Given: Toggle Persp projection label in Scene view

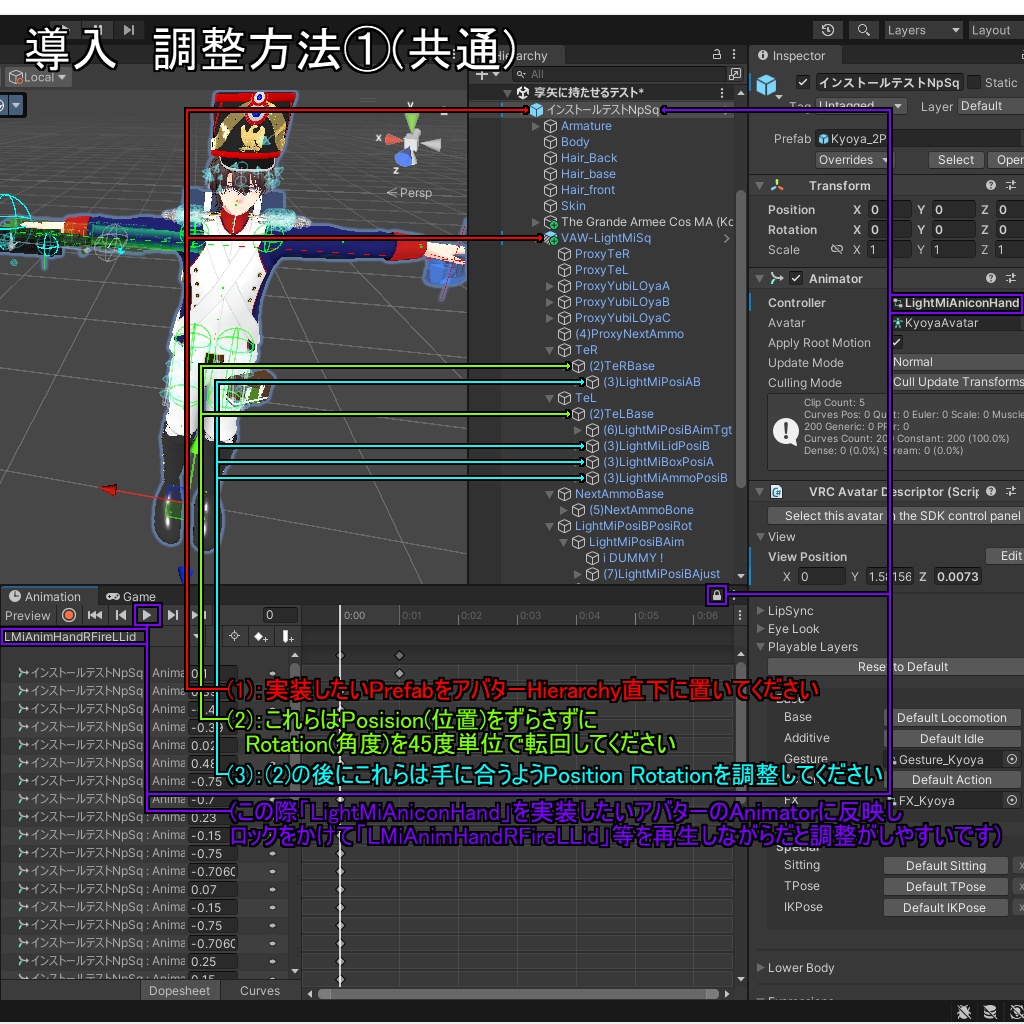Looking at the screenshot, I should click(x=409, y=193).
